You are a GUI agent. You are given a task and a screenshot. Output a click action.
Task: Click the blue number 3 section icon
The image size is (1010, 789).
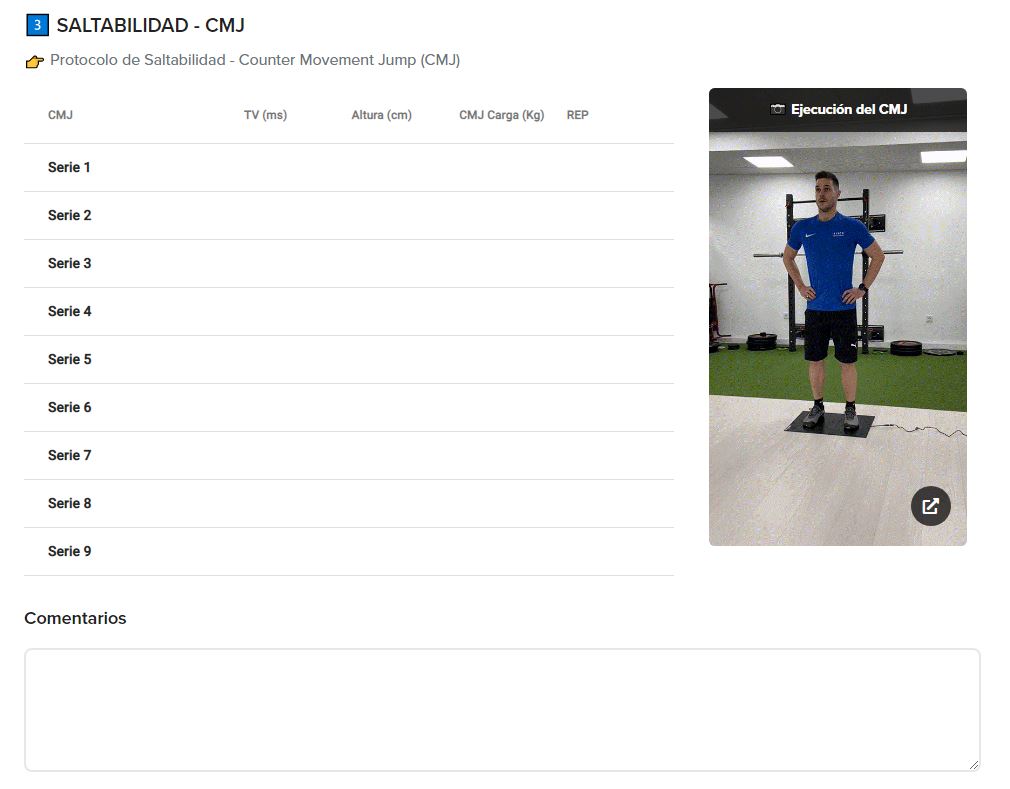(37, 25)
